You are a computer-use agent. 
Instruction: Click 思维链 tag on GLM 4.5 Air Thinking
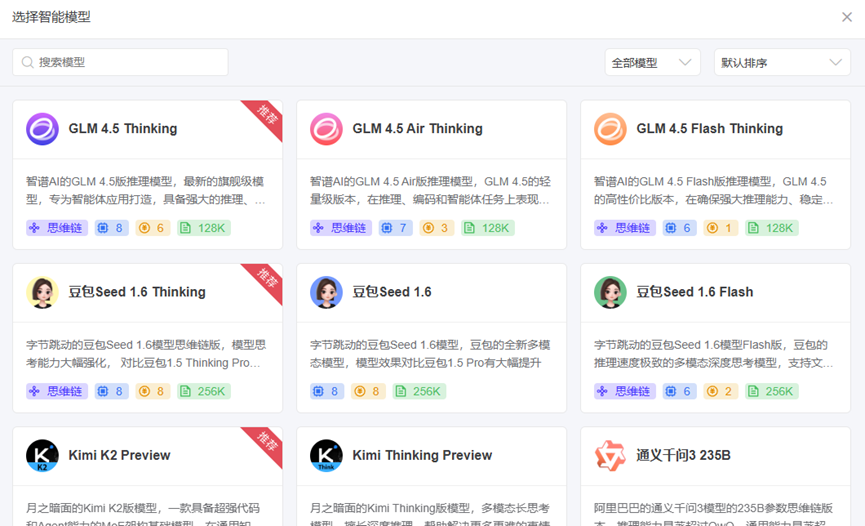click(x=341, y=228)
